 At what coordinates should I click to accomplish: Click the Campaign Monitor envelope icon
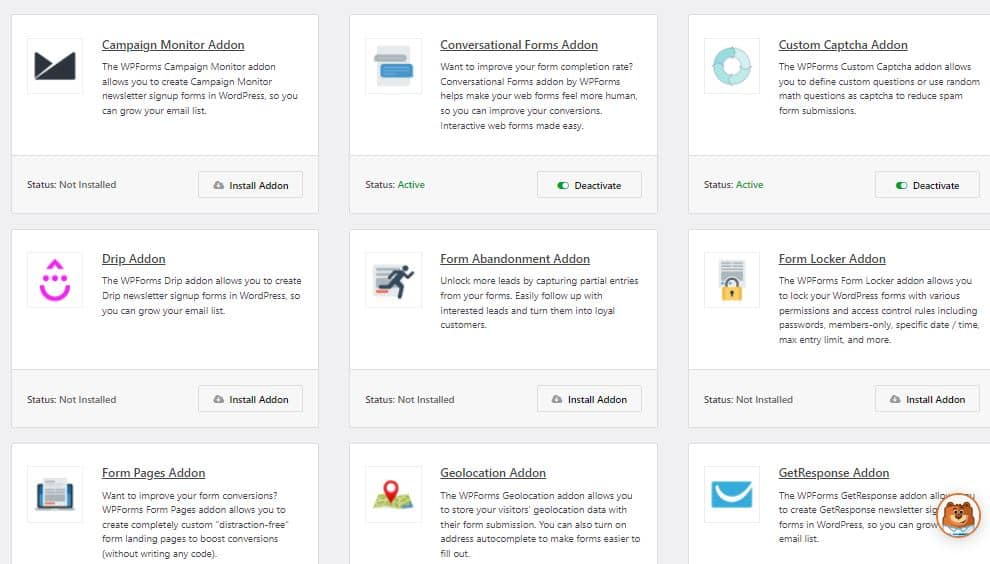pos(55,66)
